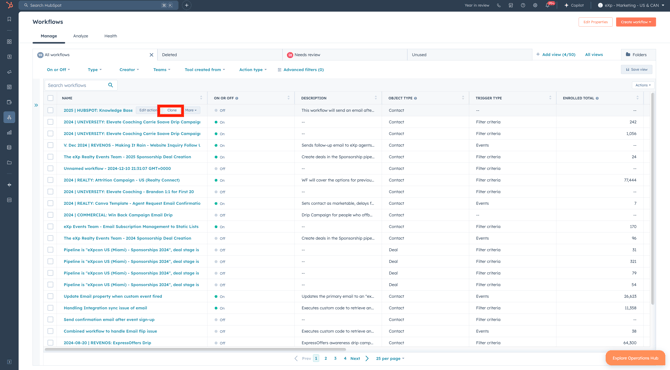The width and height of the screenshot is (670, 370).
Task: Open the calling phone icon in top bar
Action: pos(499,5)
